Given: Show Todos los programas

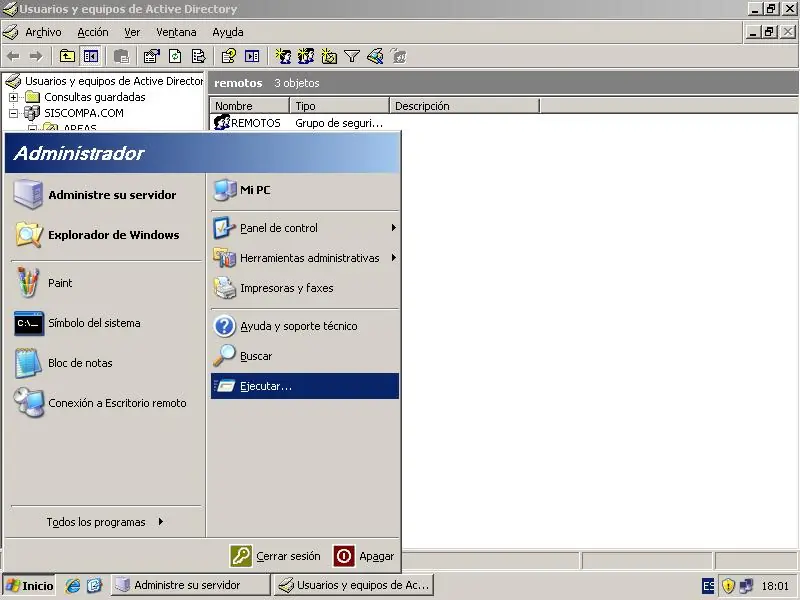Looking at the screenshot, I should [106, 522].
